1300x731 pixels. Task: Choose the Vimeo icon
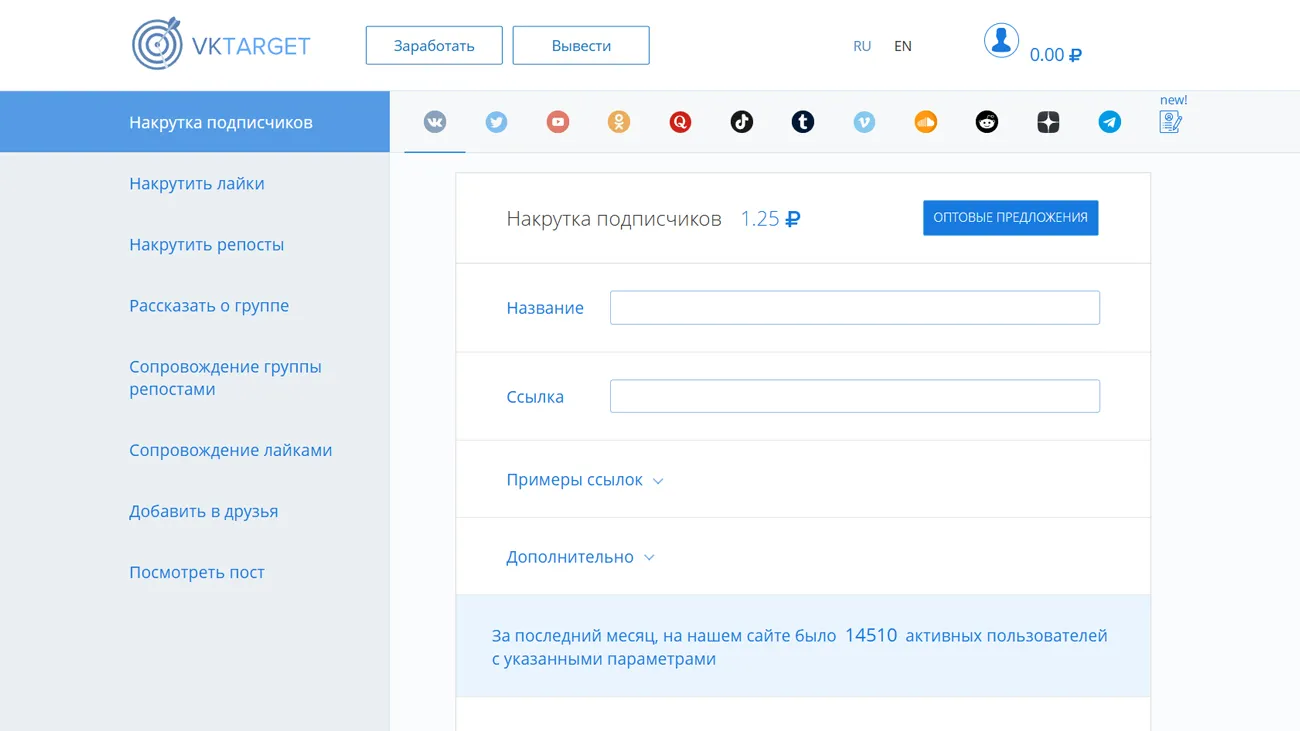click(864, 122)
